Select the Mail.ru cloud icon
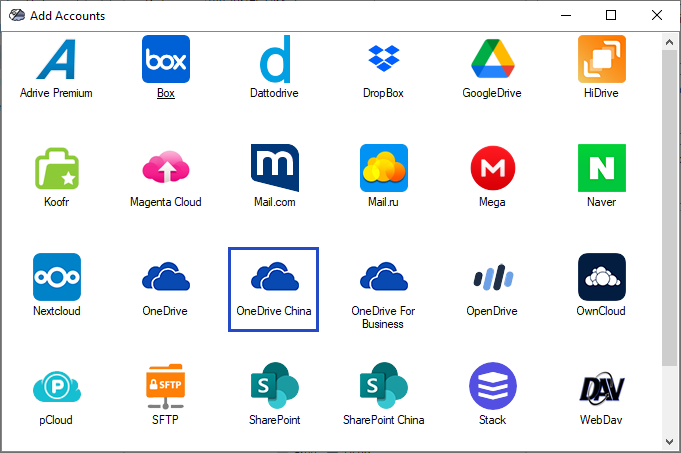 (x=384, y=168)
